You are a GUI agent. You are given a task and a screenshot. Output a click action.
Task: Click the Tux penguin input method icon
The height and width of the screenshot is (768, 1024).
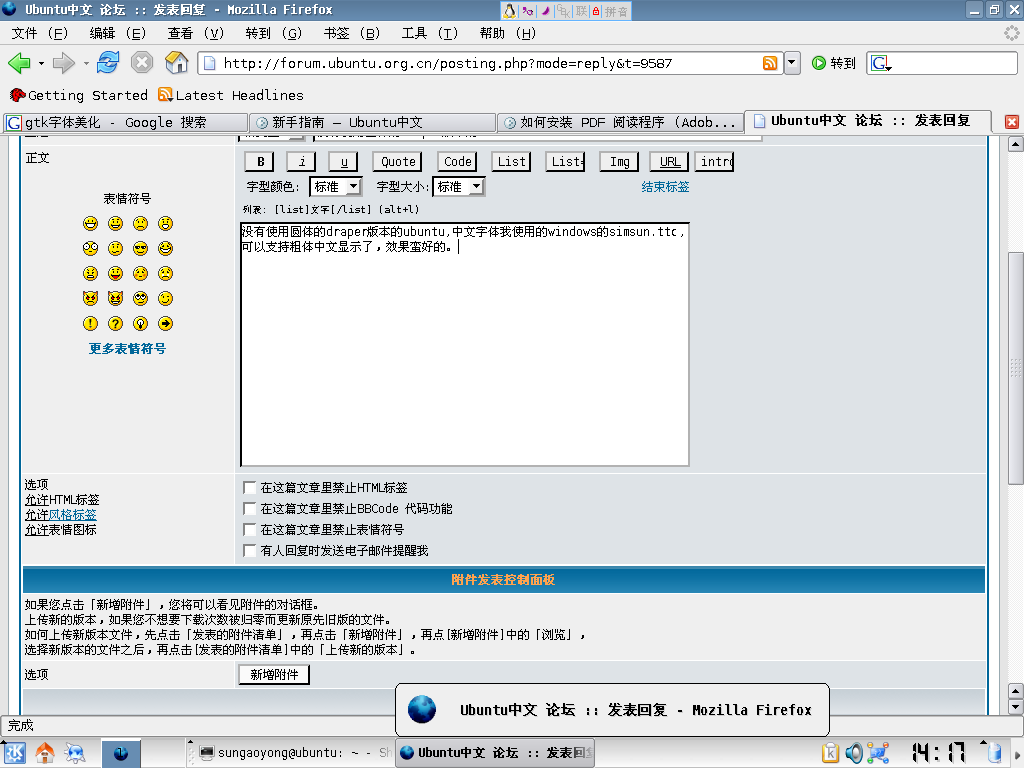pyautogui.click(x=509, y=10)
